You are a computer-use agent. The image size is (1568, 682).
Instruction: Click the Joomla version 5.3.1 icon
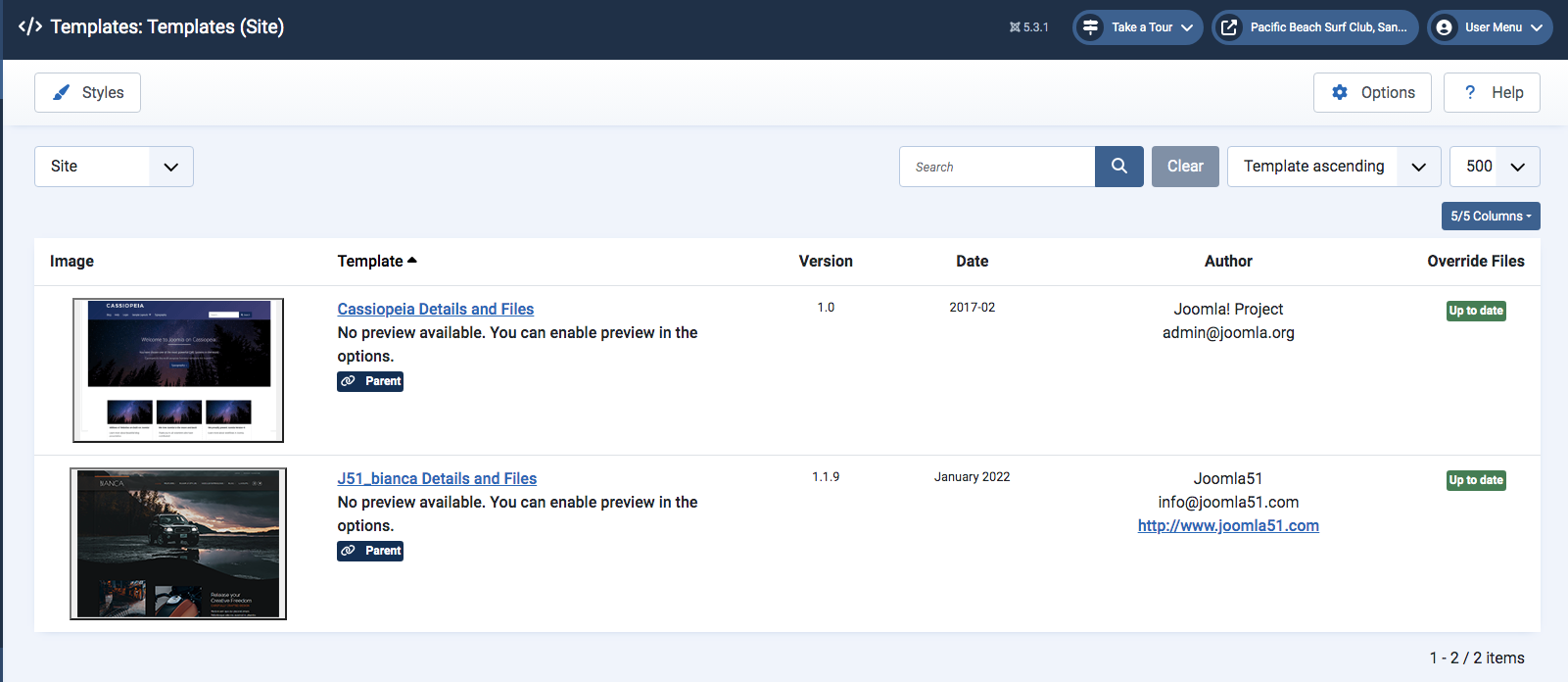click(x=1015, y=27)
